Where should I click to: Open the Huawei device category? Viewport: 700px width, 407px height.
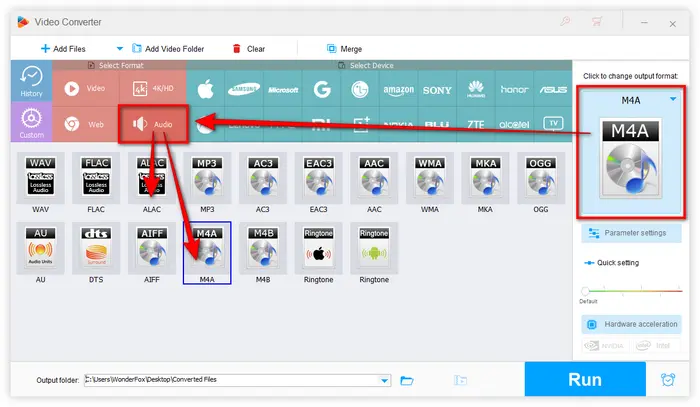(x=476, y=89)
